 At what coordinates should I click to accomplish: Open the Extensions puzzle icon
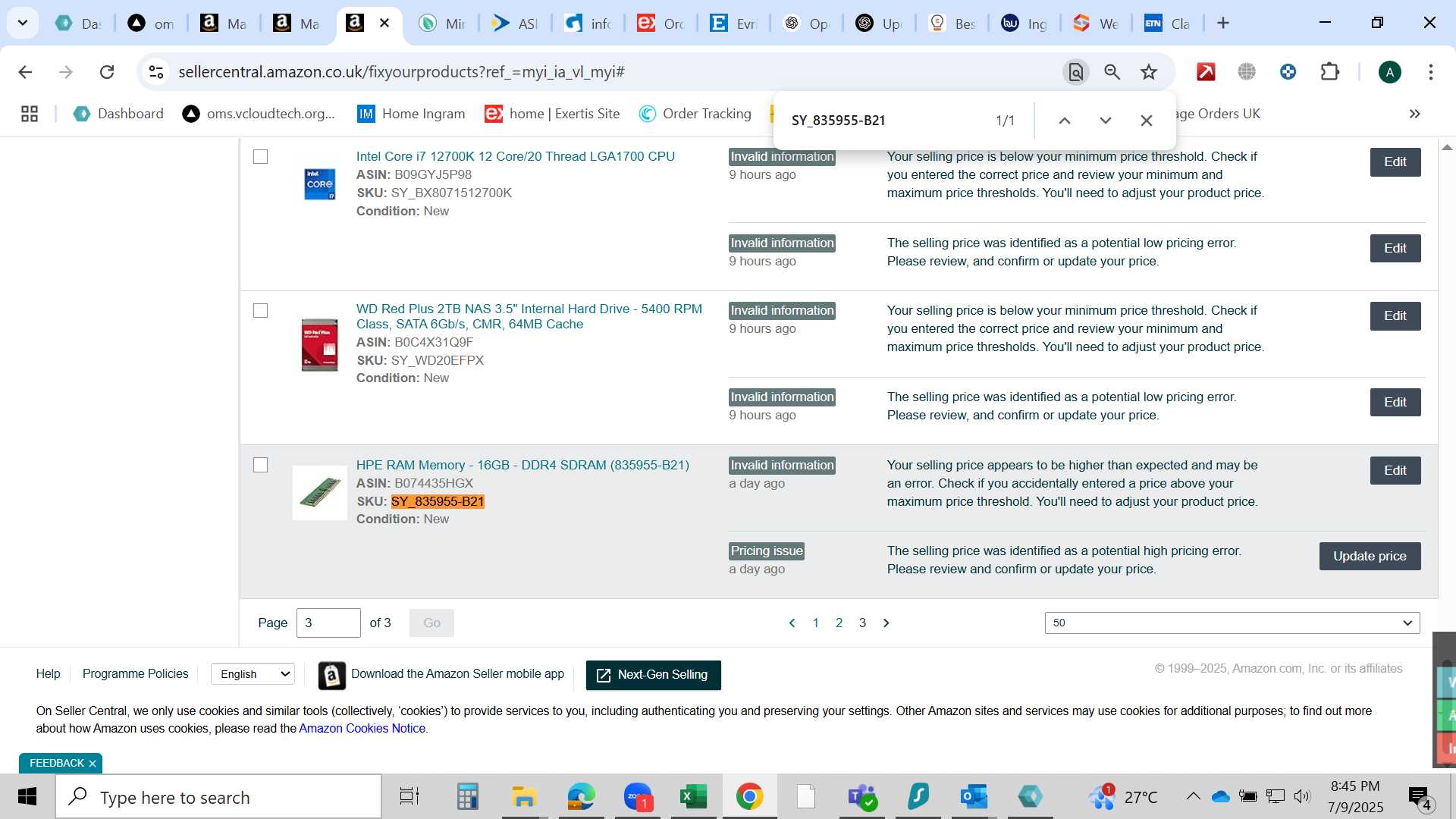(1329, 72)
